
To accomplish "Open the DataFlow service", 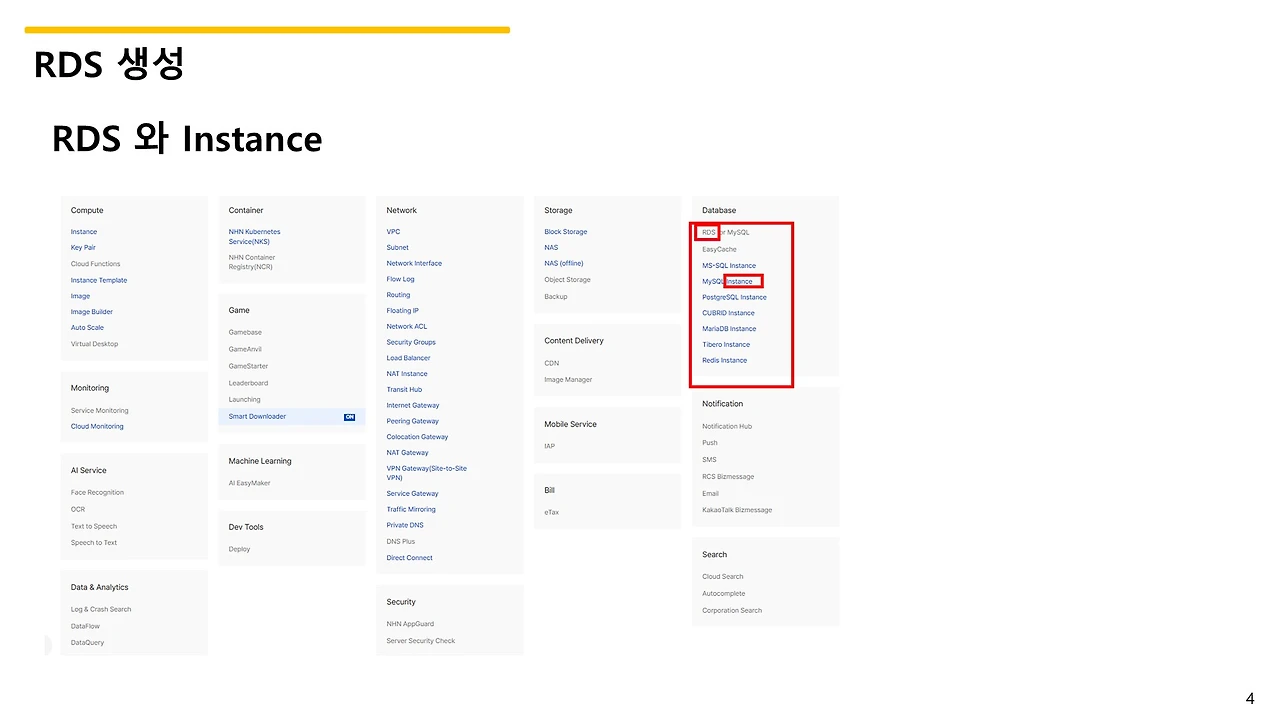I will click(x=85, y=626).
